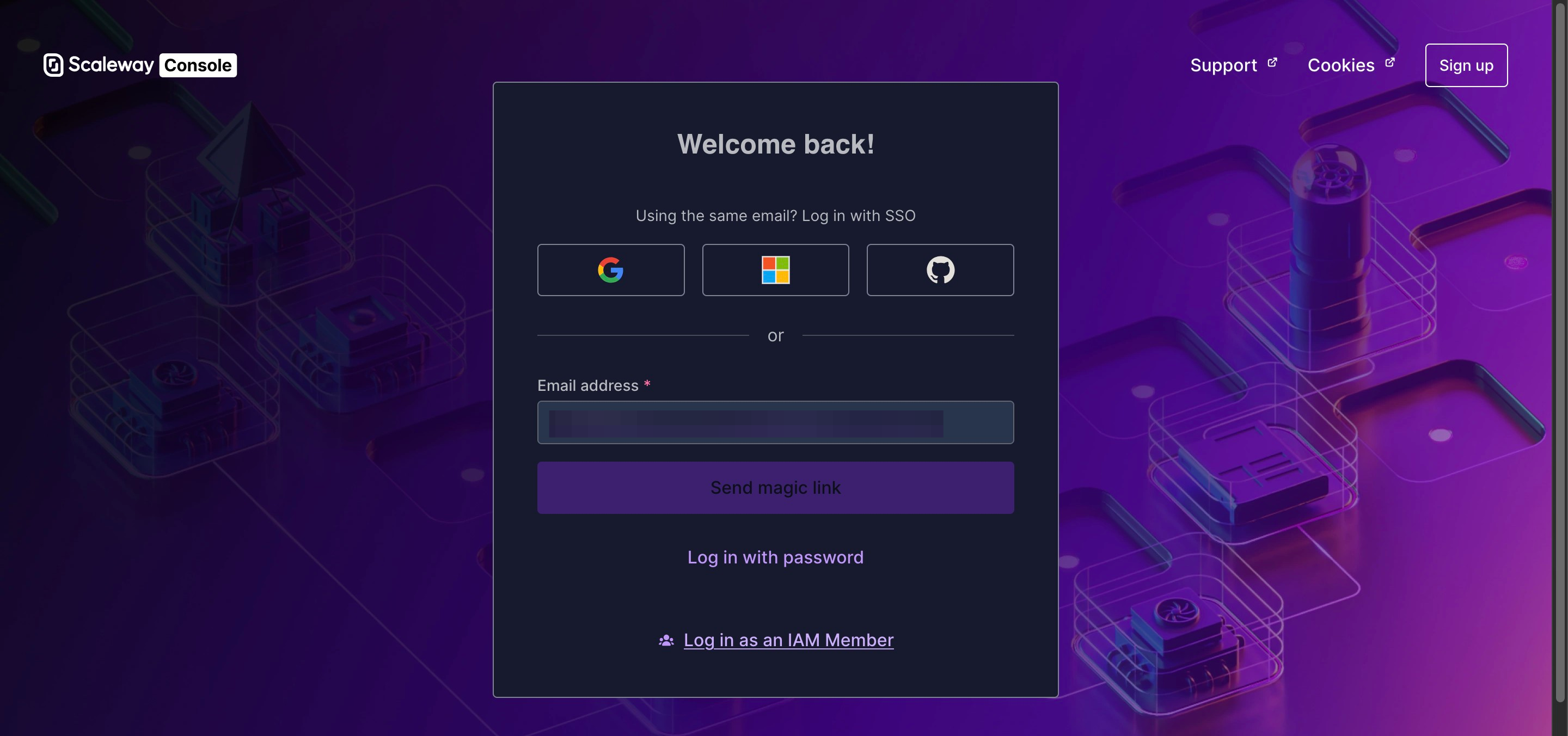Click the 'Log in with SSO' helper text
The height and width of the screenshot is (736, 1568).
[858, 216]
